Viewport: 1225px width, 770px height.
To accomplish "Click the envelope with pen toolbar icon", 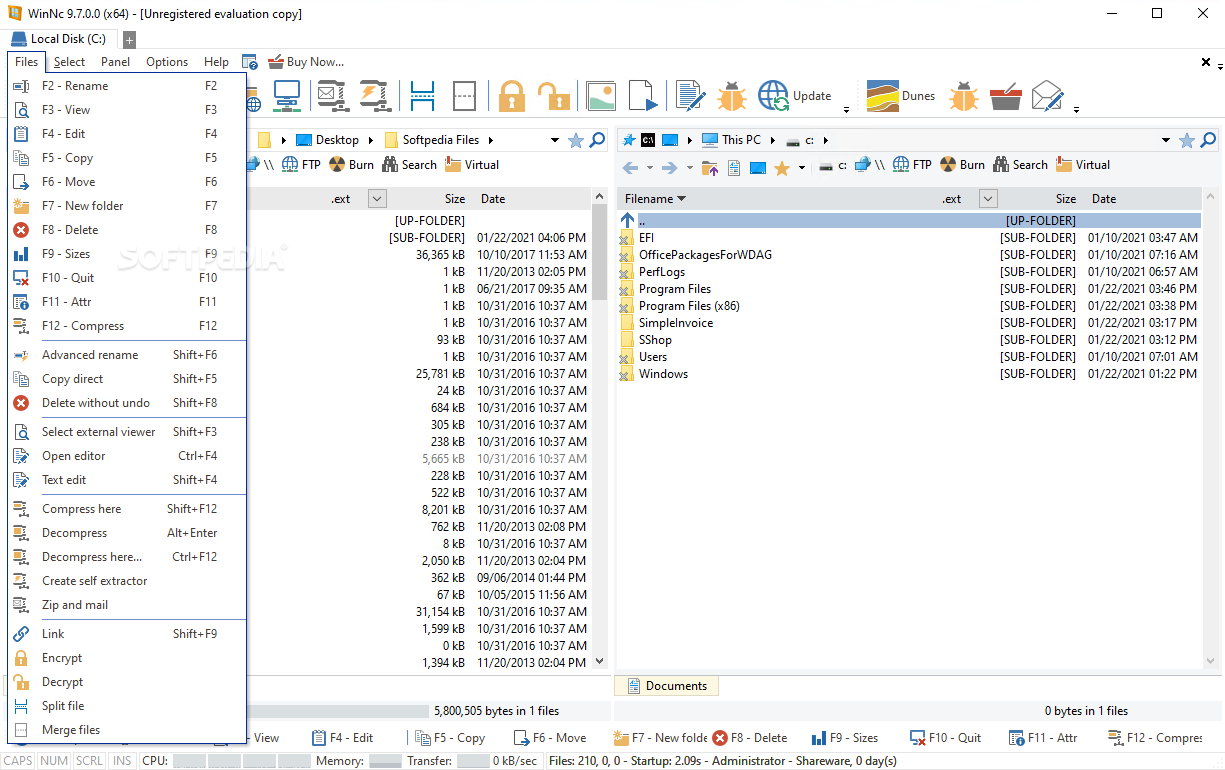I will click(1047, 96).
